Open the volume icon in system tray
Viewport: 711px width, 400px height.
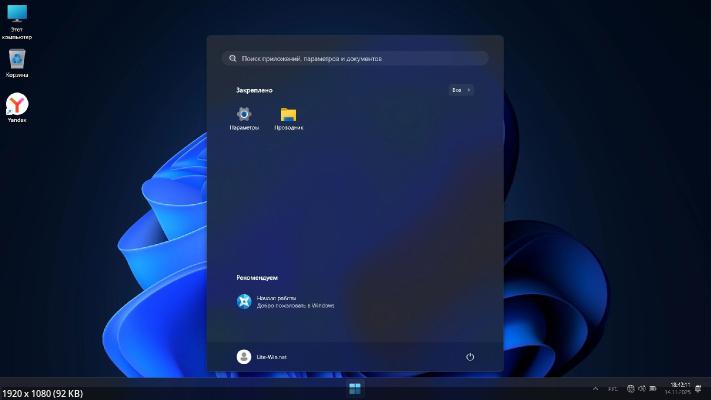(641, 388)
